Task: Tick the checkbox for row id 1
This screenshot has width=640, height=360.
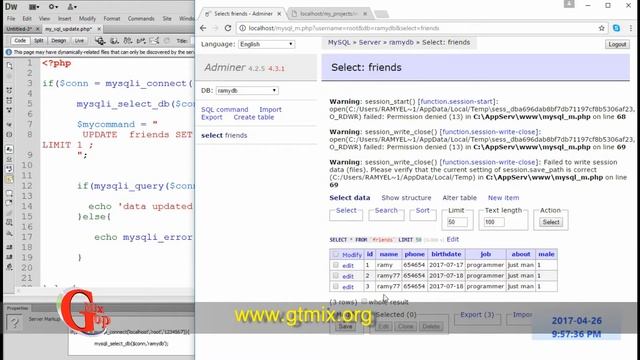Action: [x=336, y=265]
